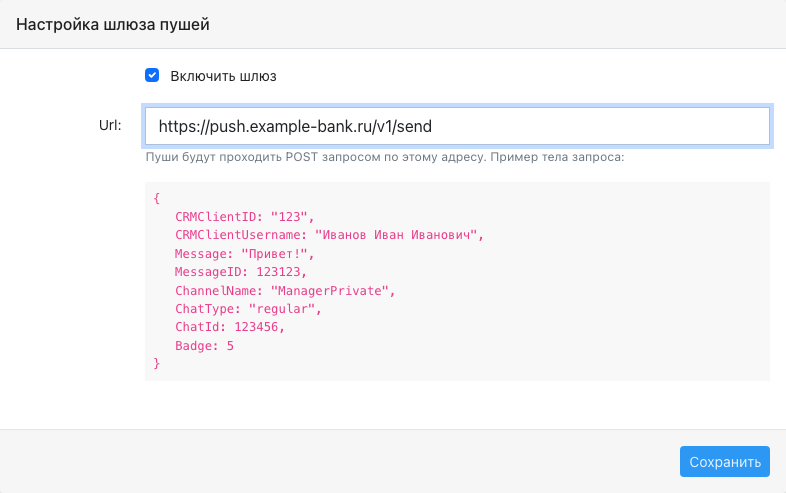Click the POST request hint text
This screenshot has height=493, width=786.
[384, 157]
